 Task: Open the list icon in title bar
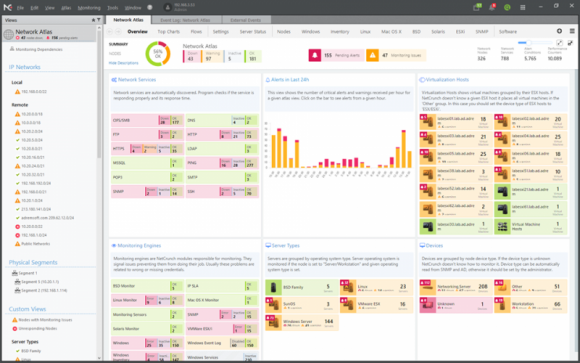(x=523, y=7)
